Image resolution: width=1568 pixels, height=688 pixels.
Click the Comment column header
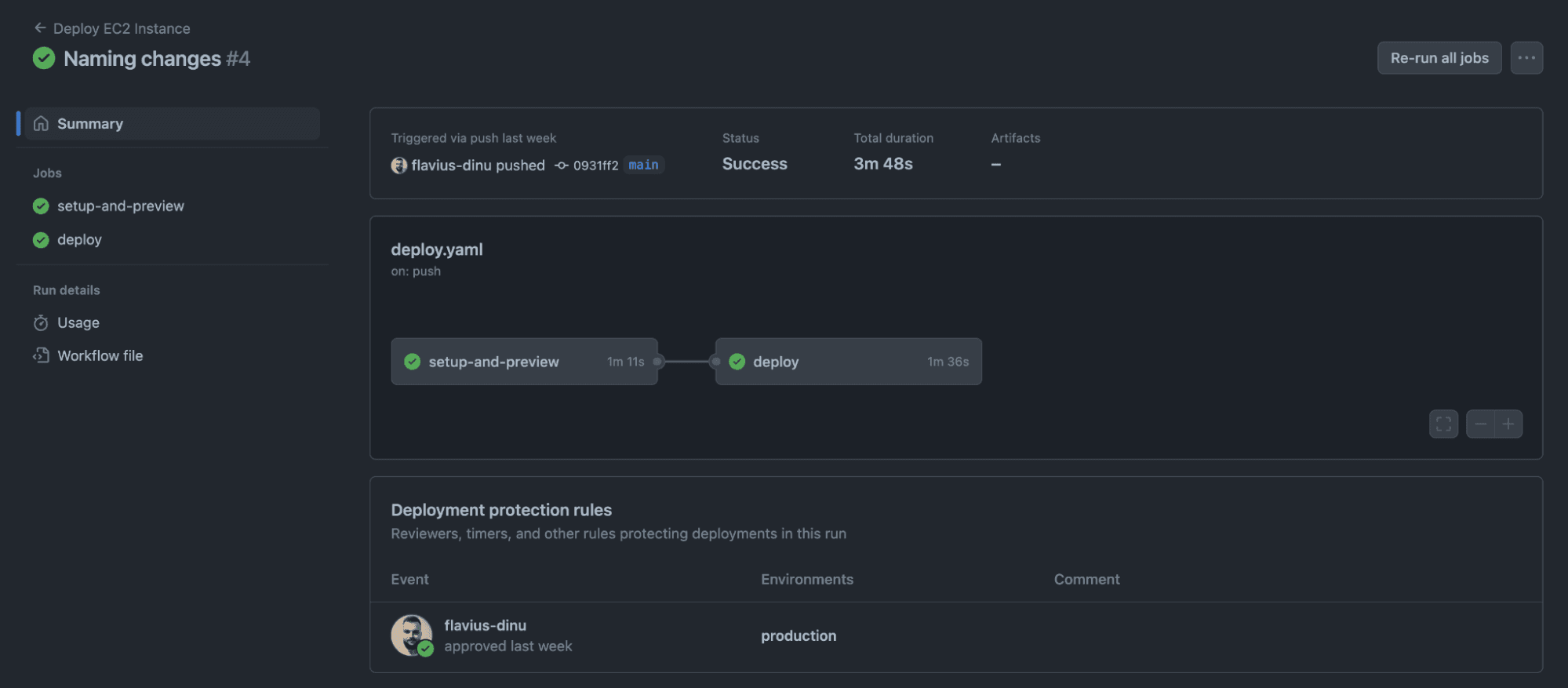1087,580
